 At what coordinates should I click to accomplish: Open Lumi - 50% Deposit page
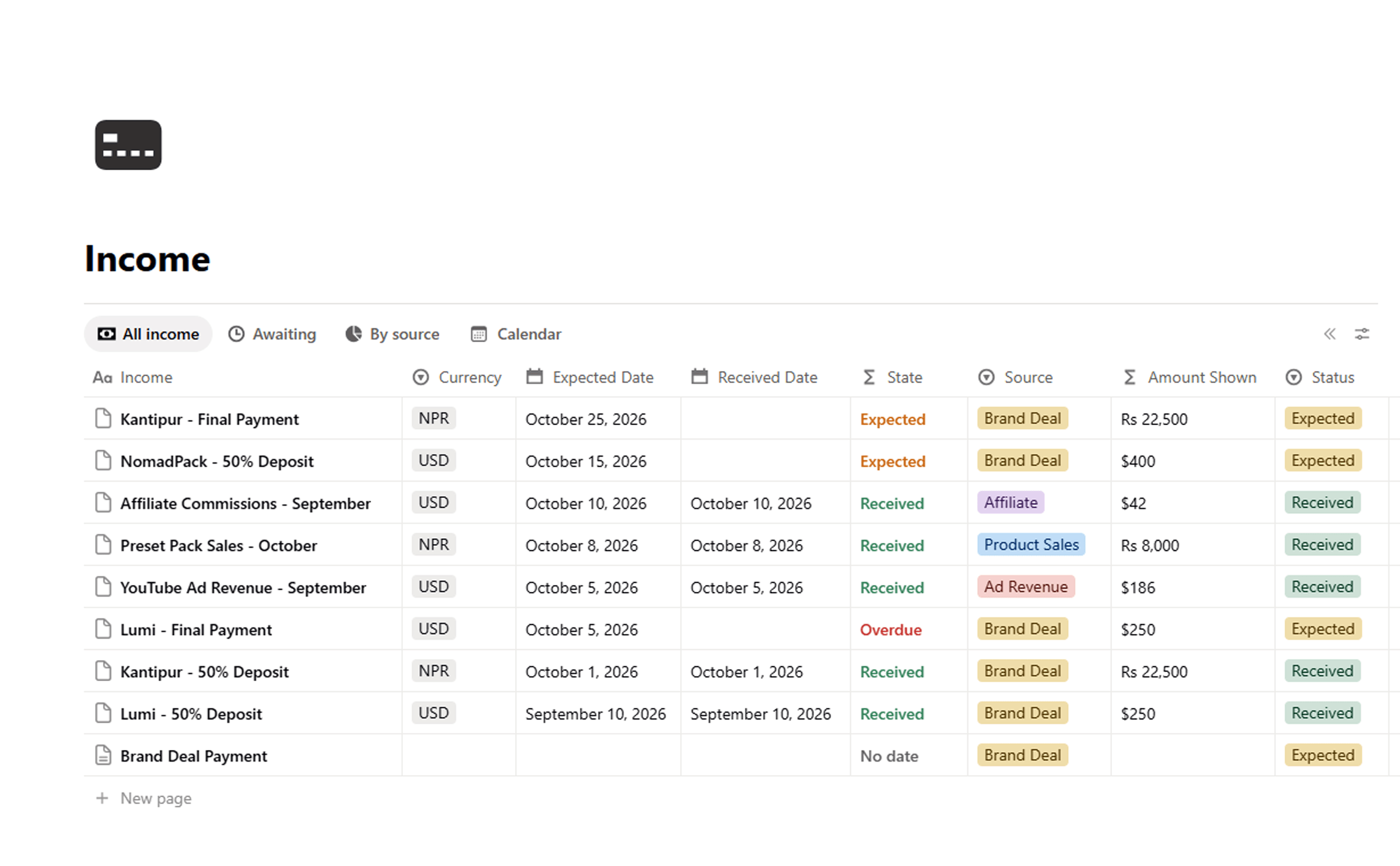click(191, 714)
